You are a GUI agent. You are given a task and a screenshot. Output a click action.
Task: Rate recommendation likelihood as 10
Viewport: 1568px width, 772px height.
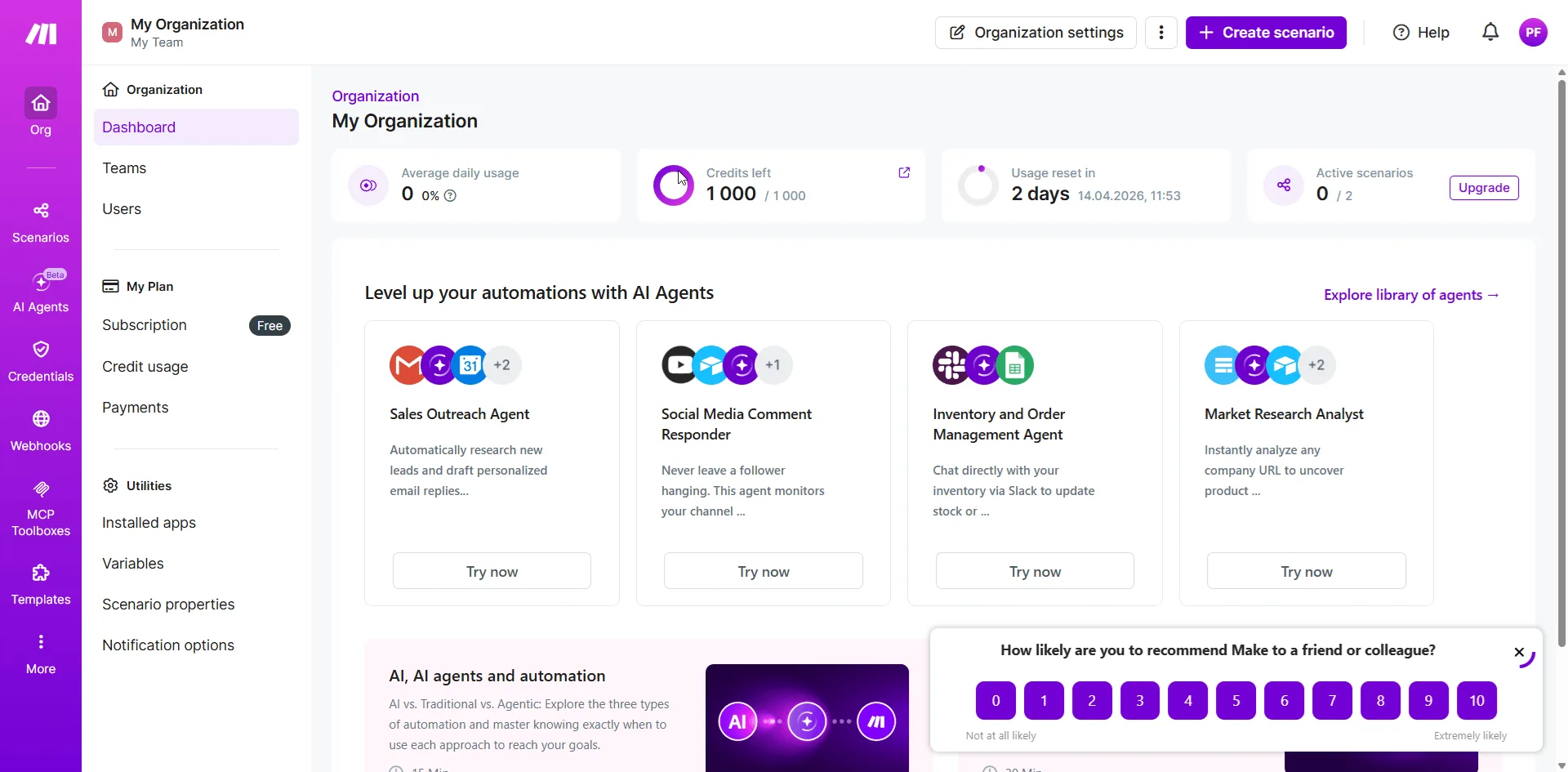click(1477, 701)
